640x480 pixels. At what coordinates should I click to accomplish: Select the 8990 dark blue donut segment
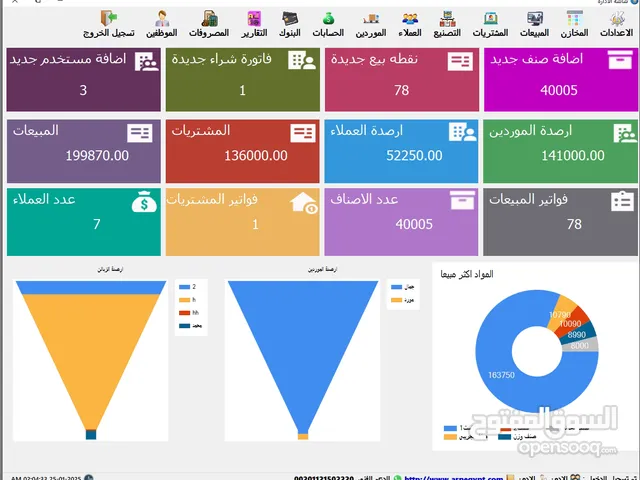pos(579,333)
